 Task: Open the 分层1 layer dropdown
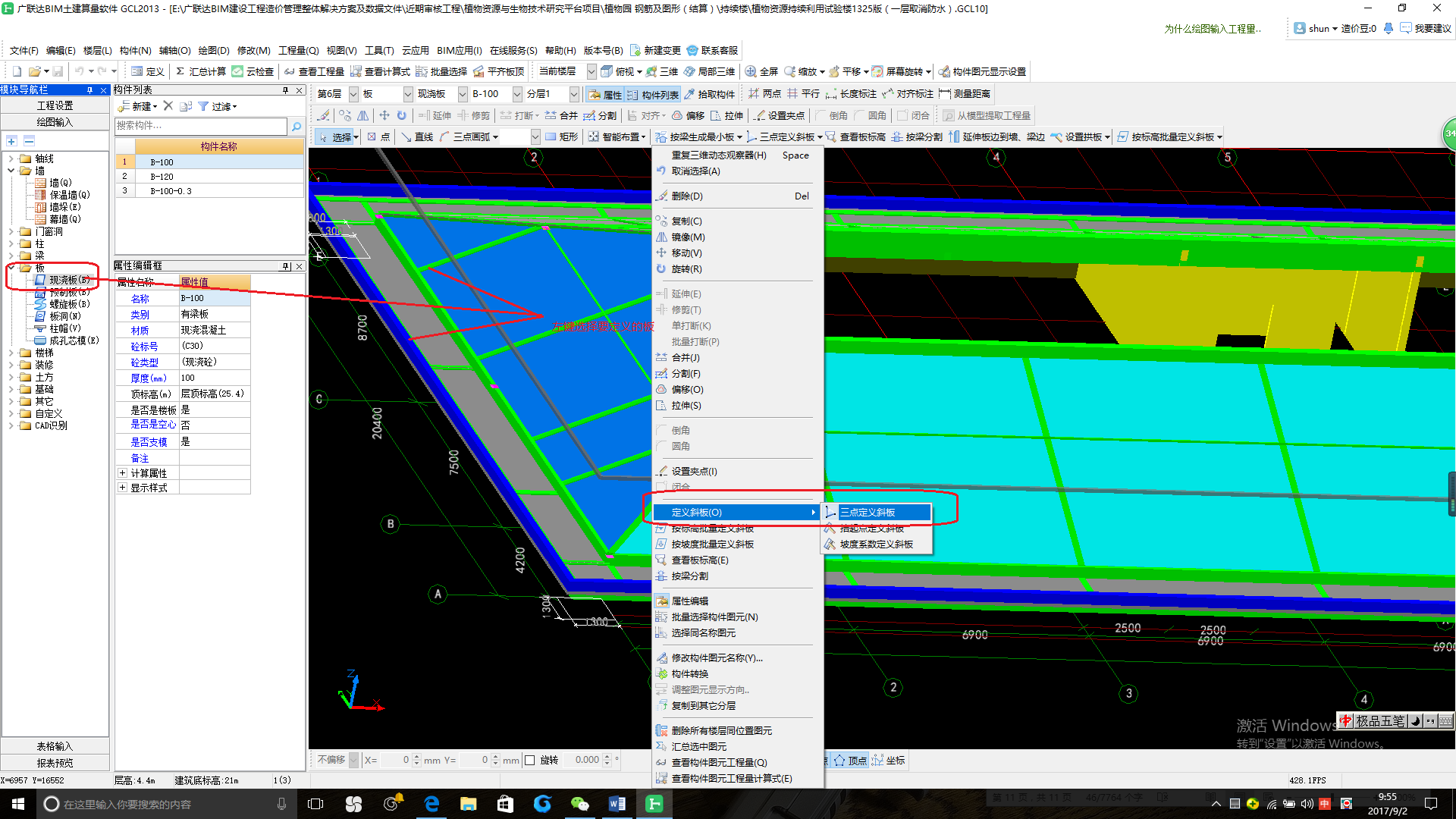(x=574, y=94)
